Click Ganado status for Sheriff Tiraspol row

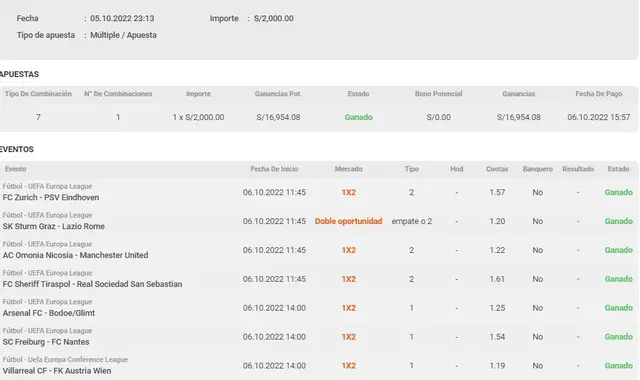coord(618,279)
